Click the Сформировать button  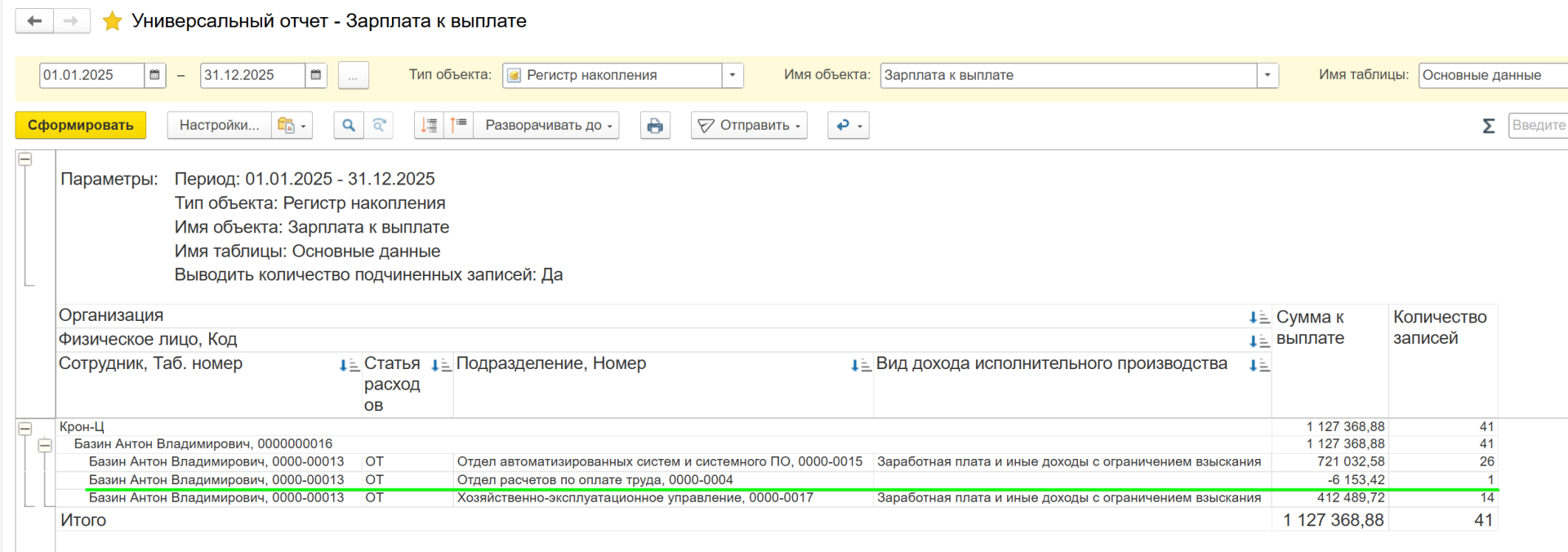click(x=81, y=125)
